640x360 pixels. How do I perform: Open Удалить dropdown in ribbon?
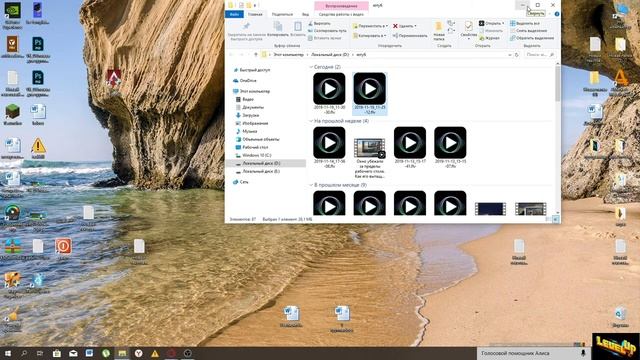(x=405, y=26)
